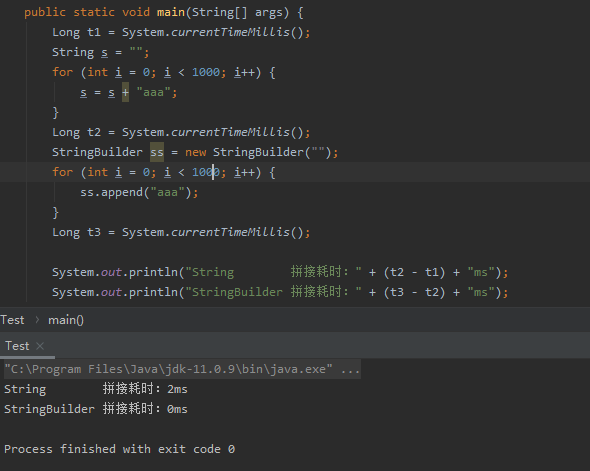Click main() in the breadcrumb bar
The width and height of the screenshot is (590, 471).
tap(66, 320)
